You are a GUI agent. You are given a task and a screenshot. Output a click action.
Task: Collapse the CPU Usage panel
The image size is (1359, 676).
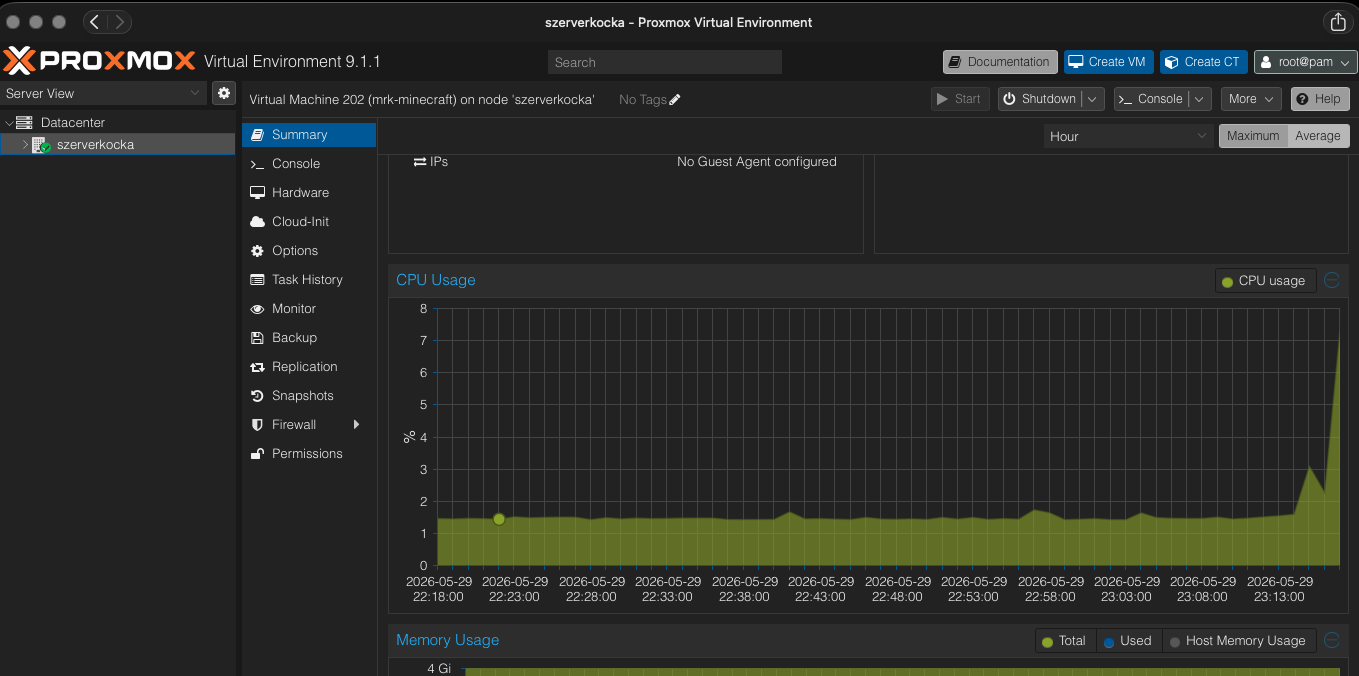[x=1332, y=280]
